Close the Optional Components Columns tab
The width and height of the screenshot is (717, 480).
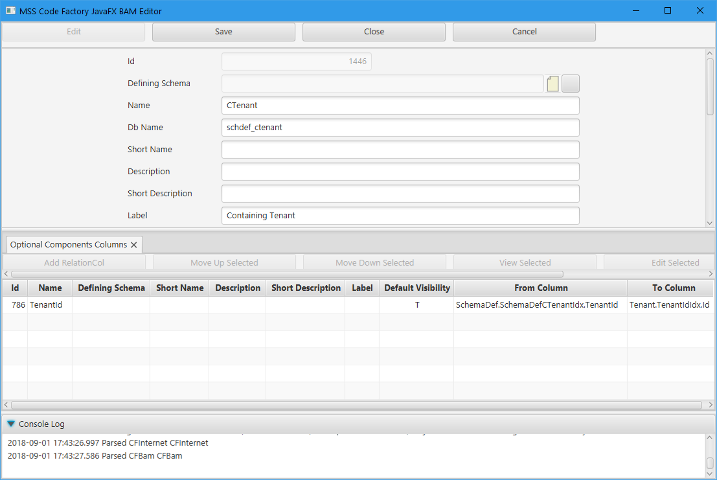point(134,244)
